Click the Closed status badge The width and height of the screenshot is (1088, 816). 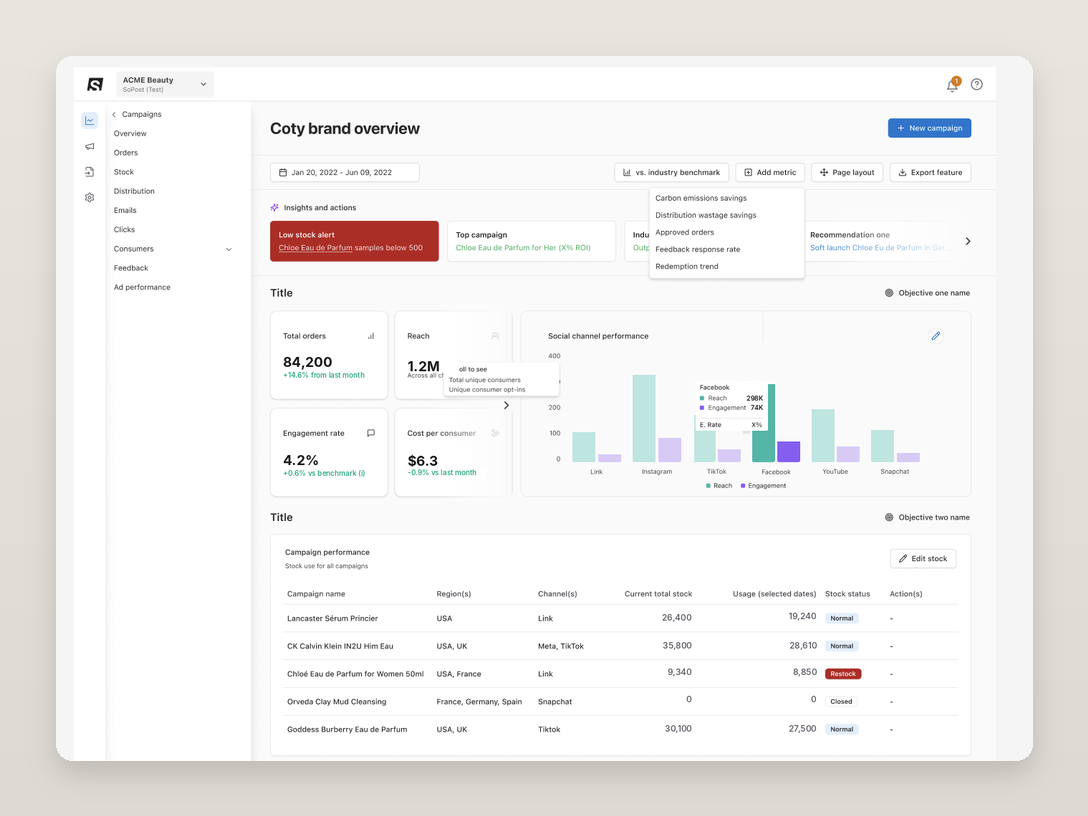(x=841, y=702)
